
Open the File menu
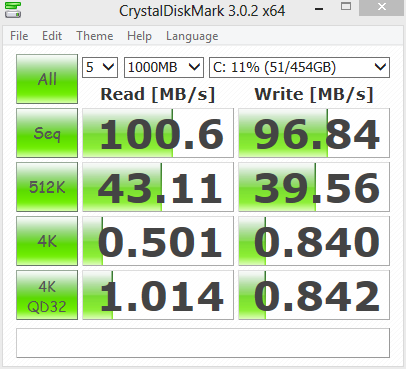coord(19,36)
